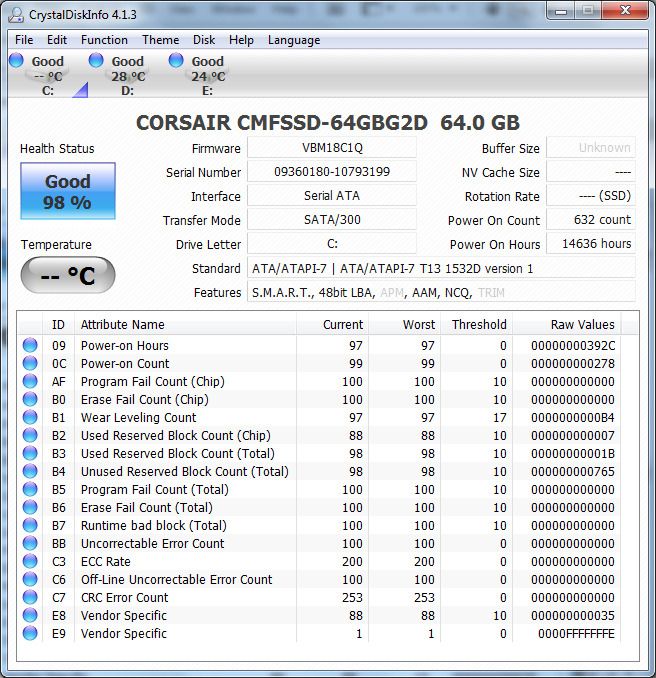Click the NV Cache Size field
Image resolution: width=656 pixels, height=678 pixels.
pos(591,172)
